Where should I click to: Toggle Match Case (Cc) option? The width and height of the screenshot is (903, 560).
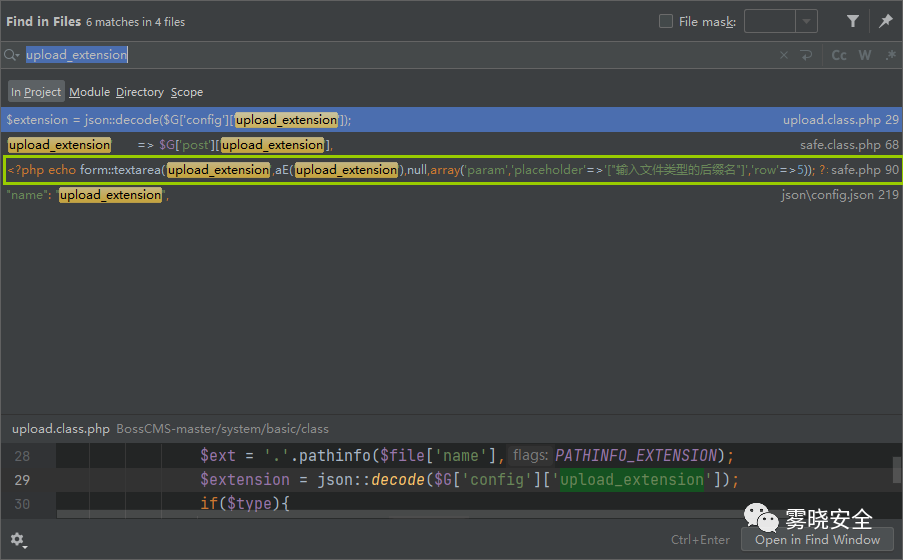click(839, 55)
